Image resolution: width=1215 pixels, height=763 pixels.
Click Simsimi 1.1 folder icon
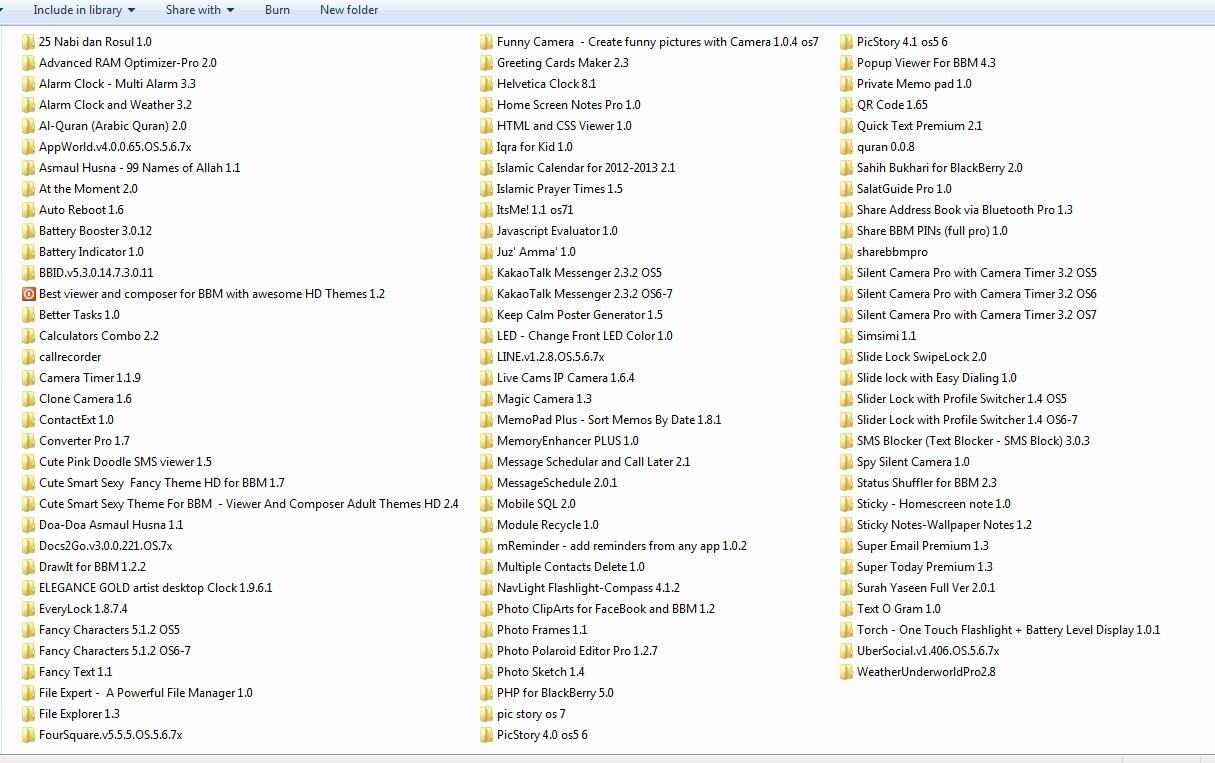pyautogui.click(x=846, y=336)
